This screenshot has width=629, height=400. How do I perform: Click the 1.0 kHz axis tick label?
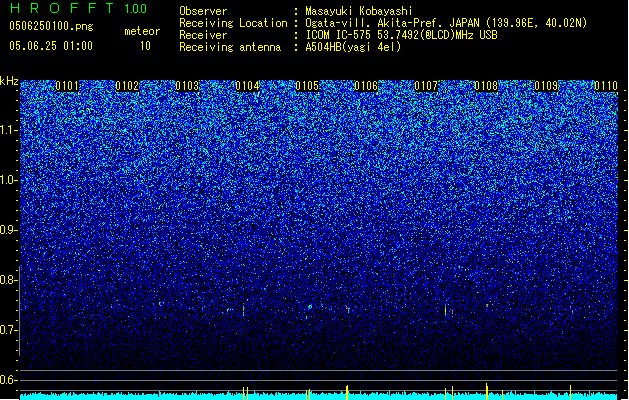[x=9, y=180]
